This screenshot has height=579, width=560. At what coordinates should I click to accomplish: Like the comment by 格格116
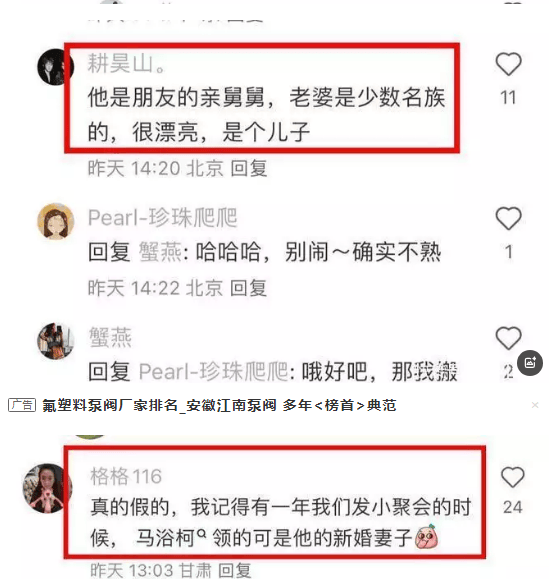click(x=512, y=477)
